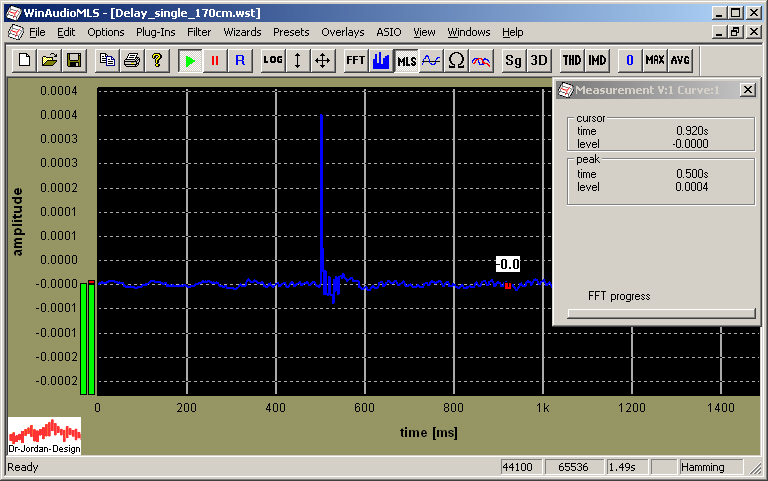Screen dimensions: 768x481
Task: Start measurement with the green play button
Action: (190, 60)
